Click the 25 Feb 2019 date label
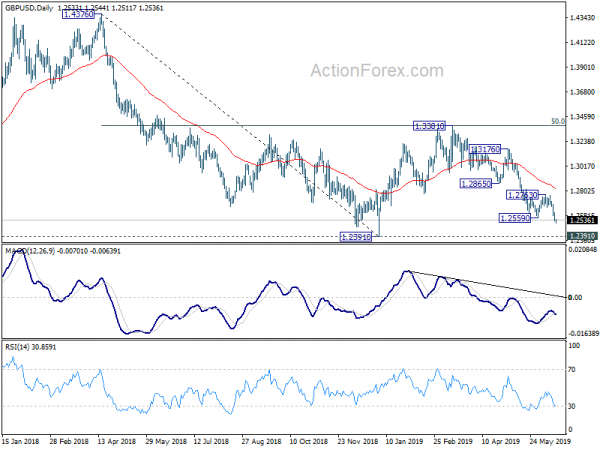The height and width of the screenshot is (450, 600). (453, 441)
